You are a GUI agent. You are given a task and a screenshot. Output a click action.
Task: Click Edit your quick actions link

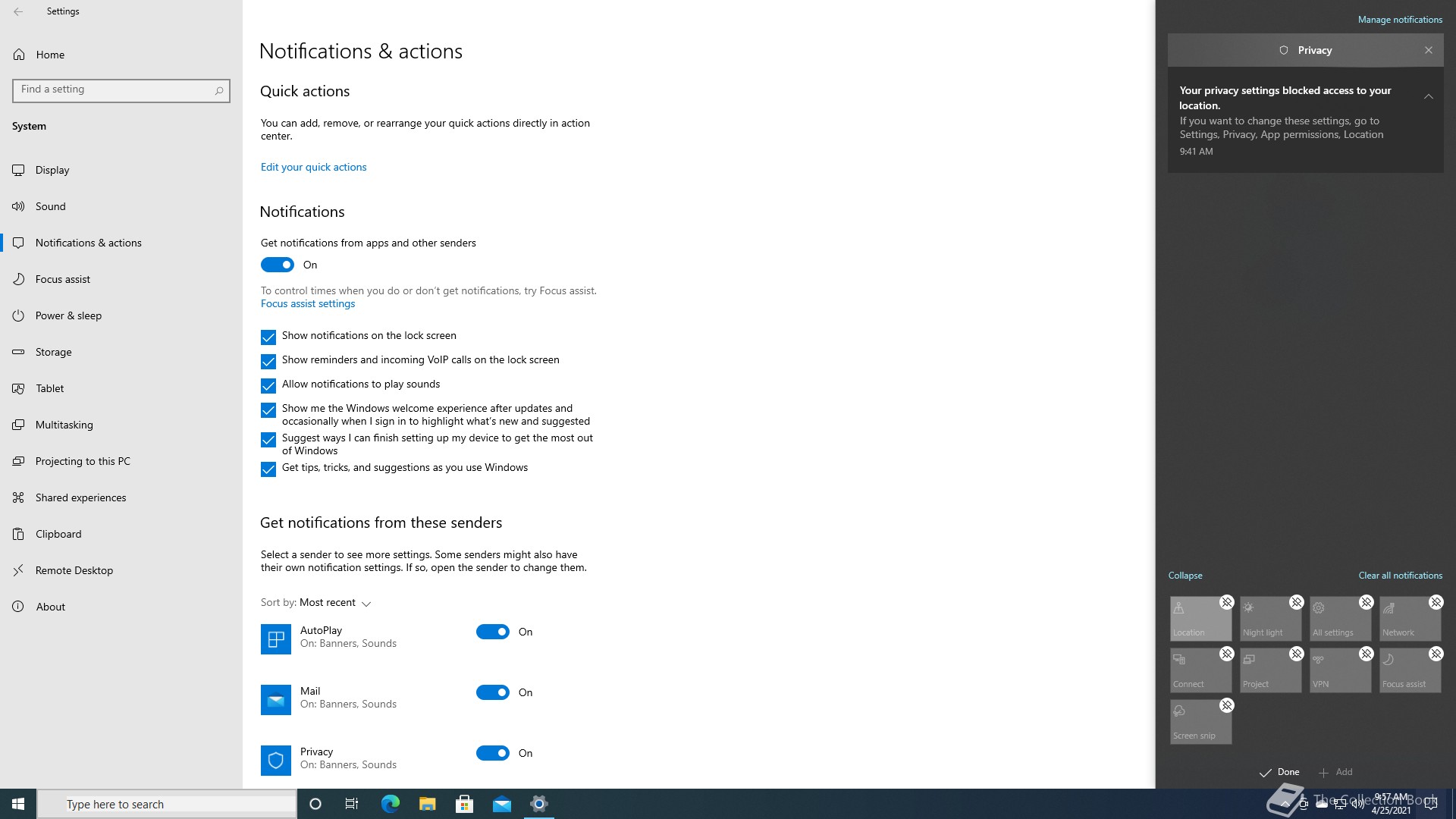tap(313, 167)
